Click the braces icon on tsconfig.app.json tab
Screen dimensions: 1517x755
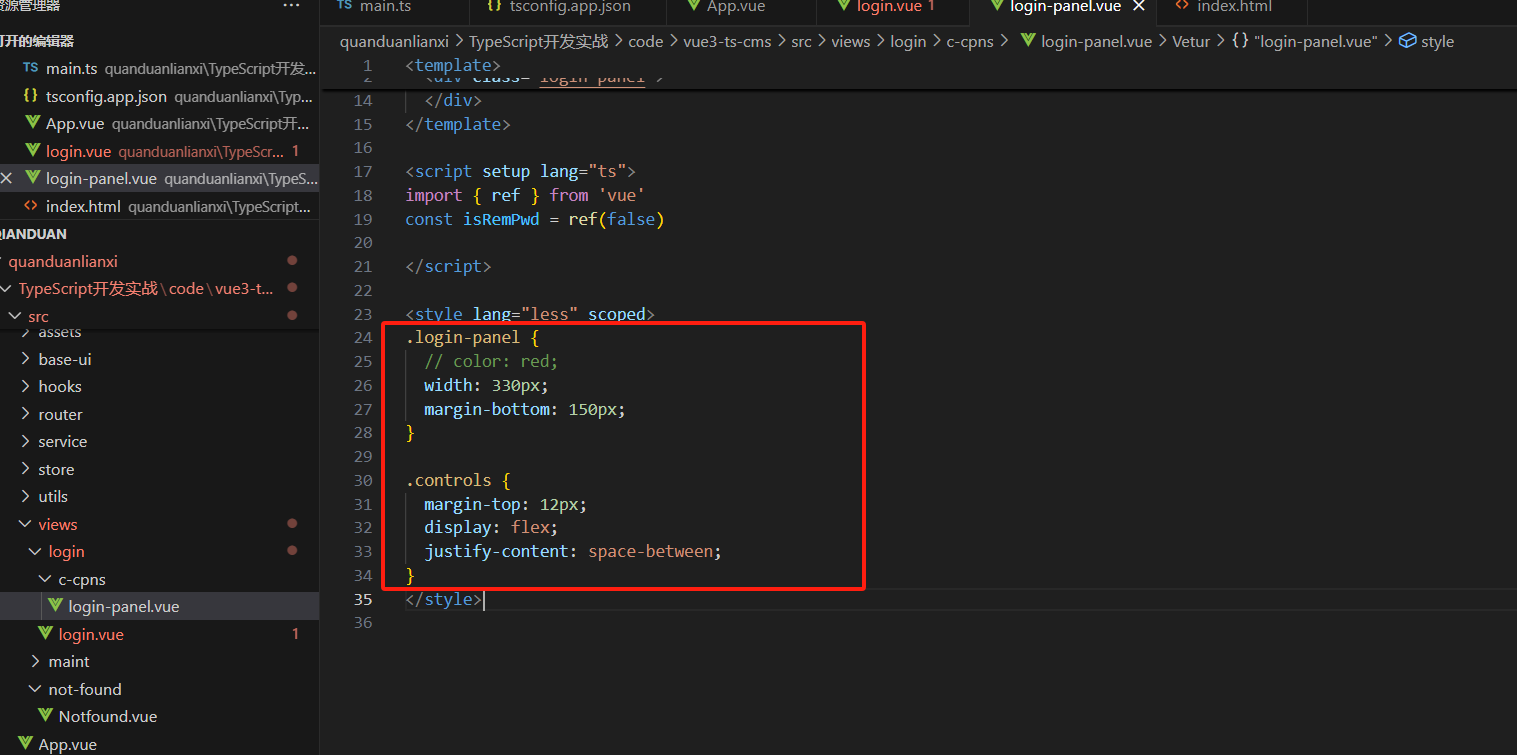(494, 6)
